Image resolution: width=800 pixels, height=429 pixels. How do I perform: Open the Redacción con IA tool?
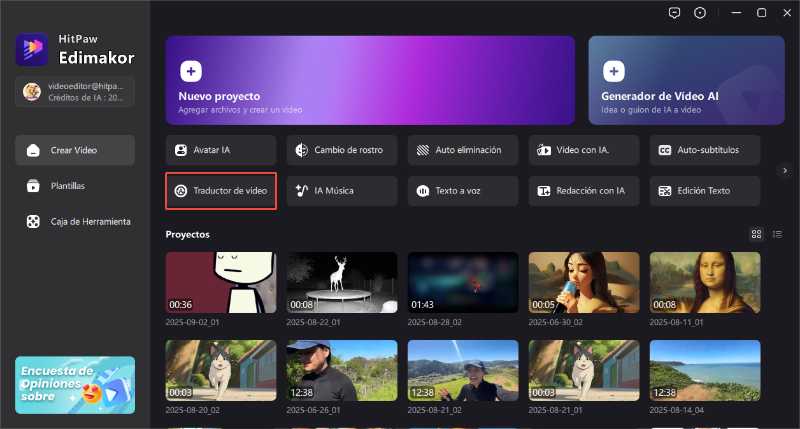point(583,190)
